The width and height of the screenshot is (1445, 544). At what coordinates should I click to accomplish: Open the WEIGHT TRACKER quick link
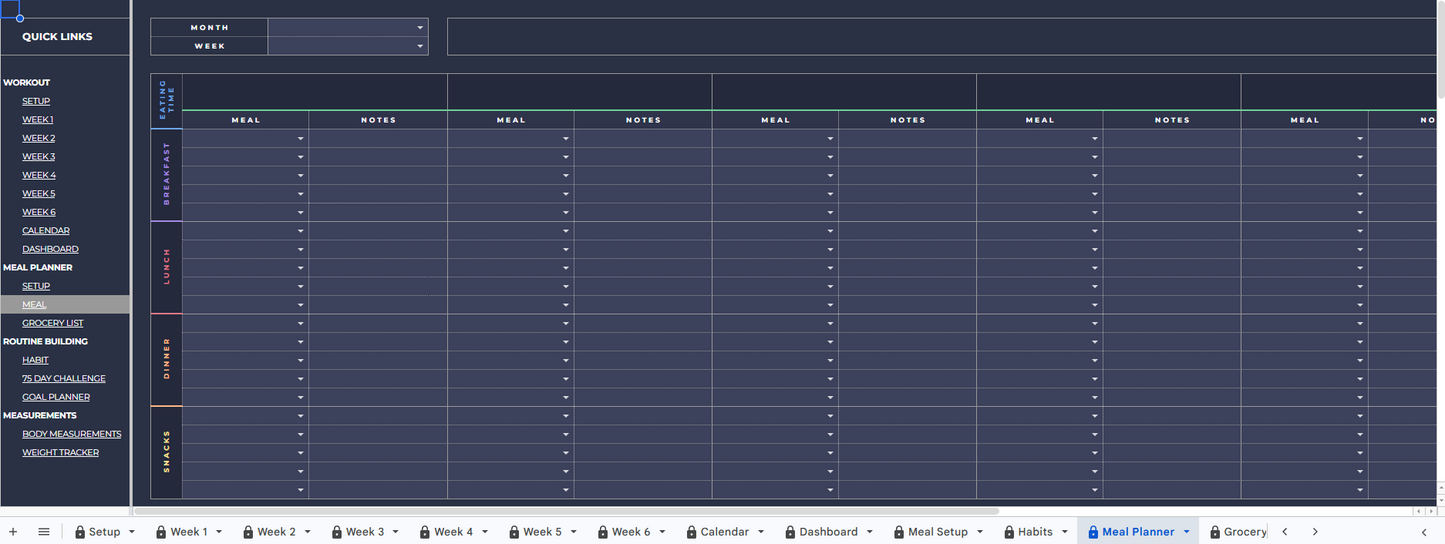(61, 453)
